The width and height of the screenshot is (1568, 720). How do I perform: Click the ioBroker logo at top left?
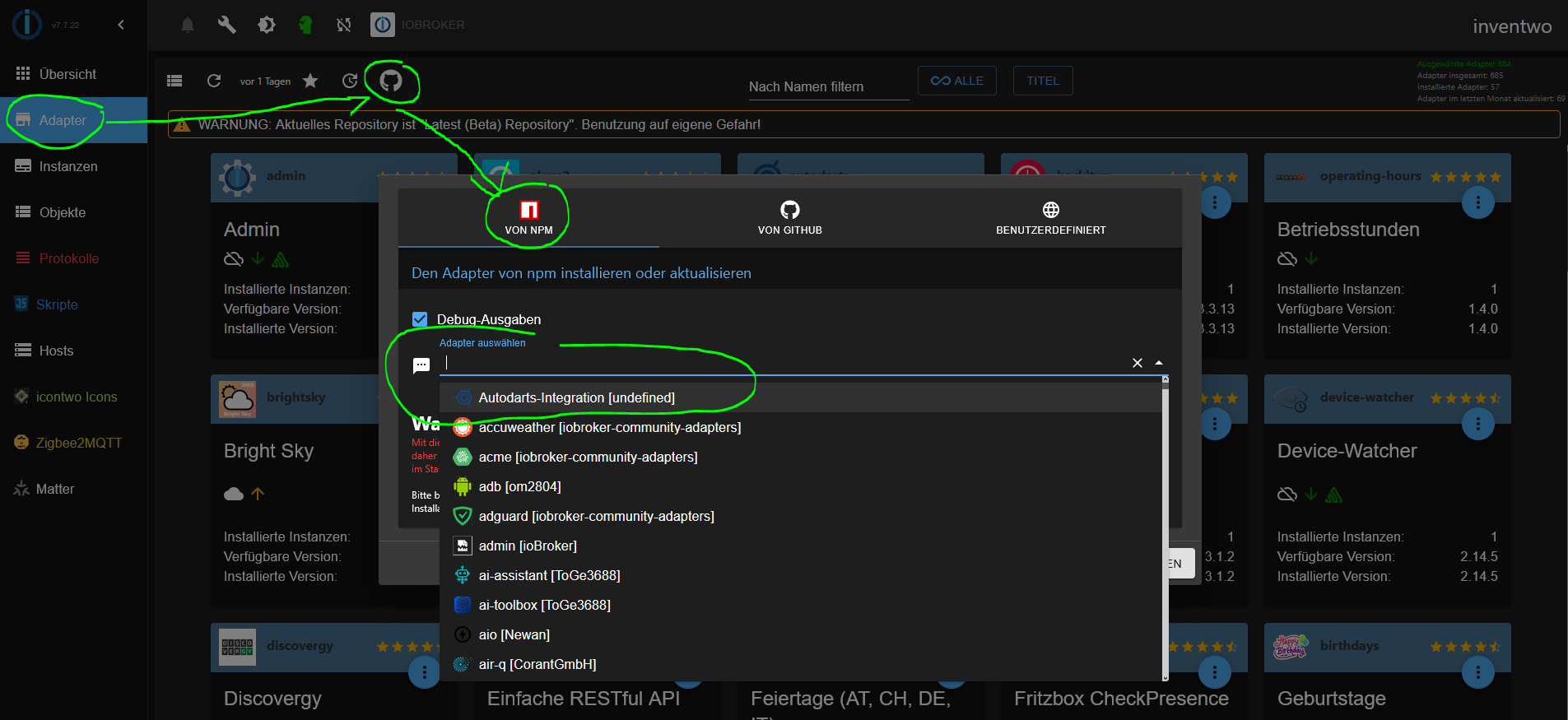point(27,24)
